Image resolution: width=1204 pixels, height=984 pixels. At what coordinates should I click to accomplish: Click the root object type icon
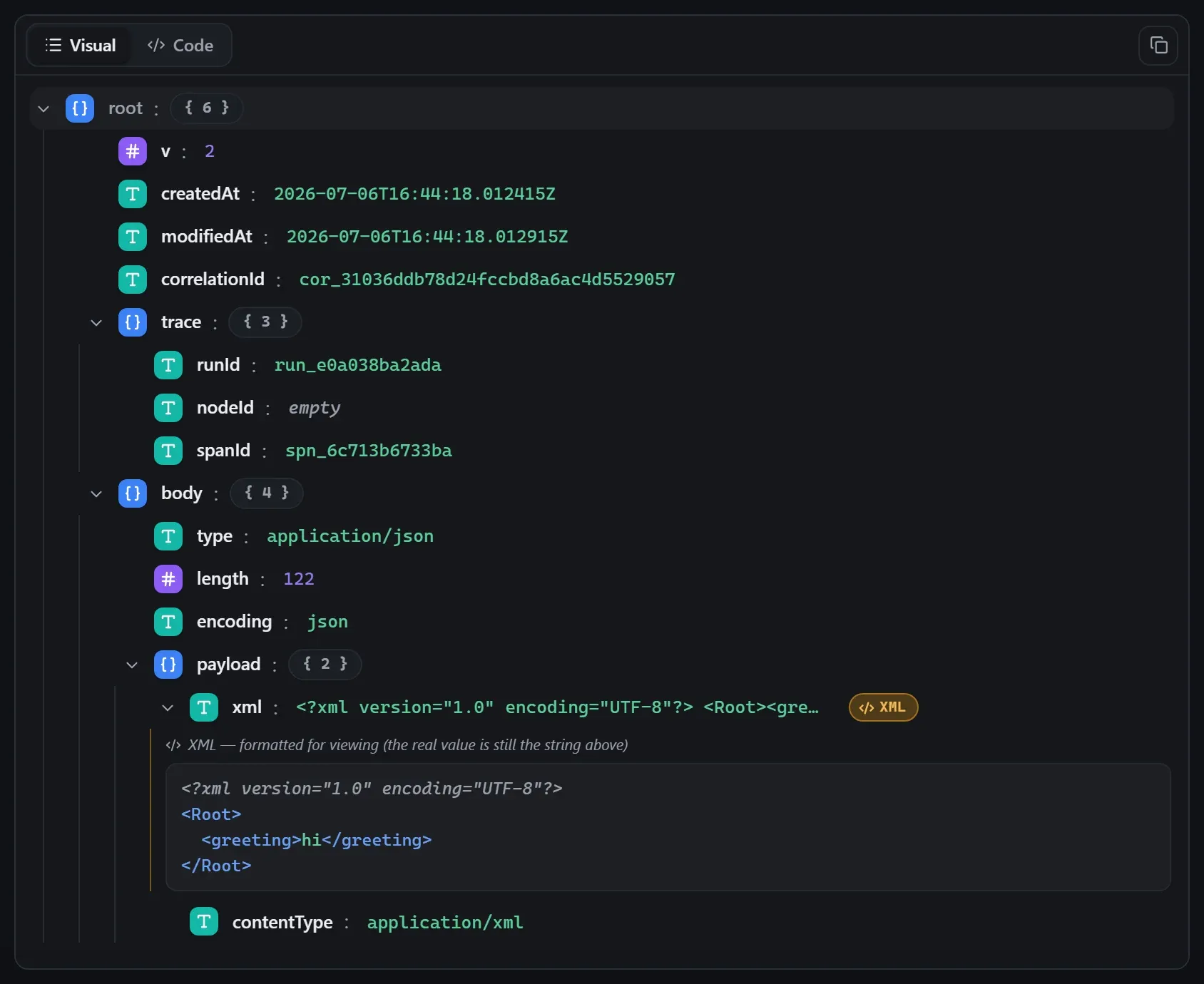80,108
